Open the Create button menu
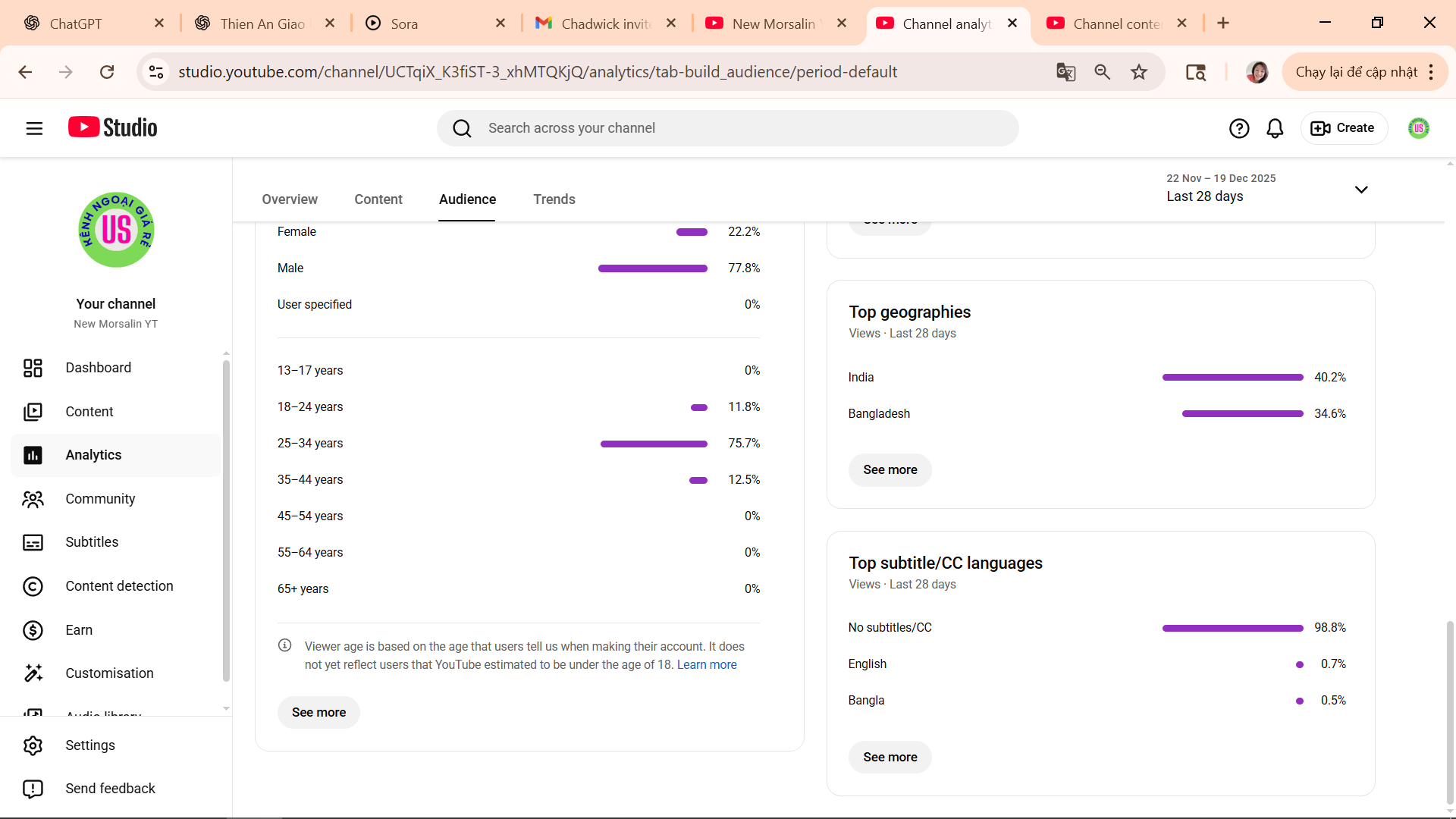The height and width of the screenshot is (819, 1456). (x=1343, y=128)
